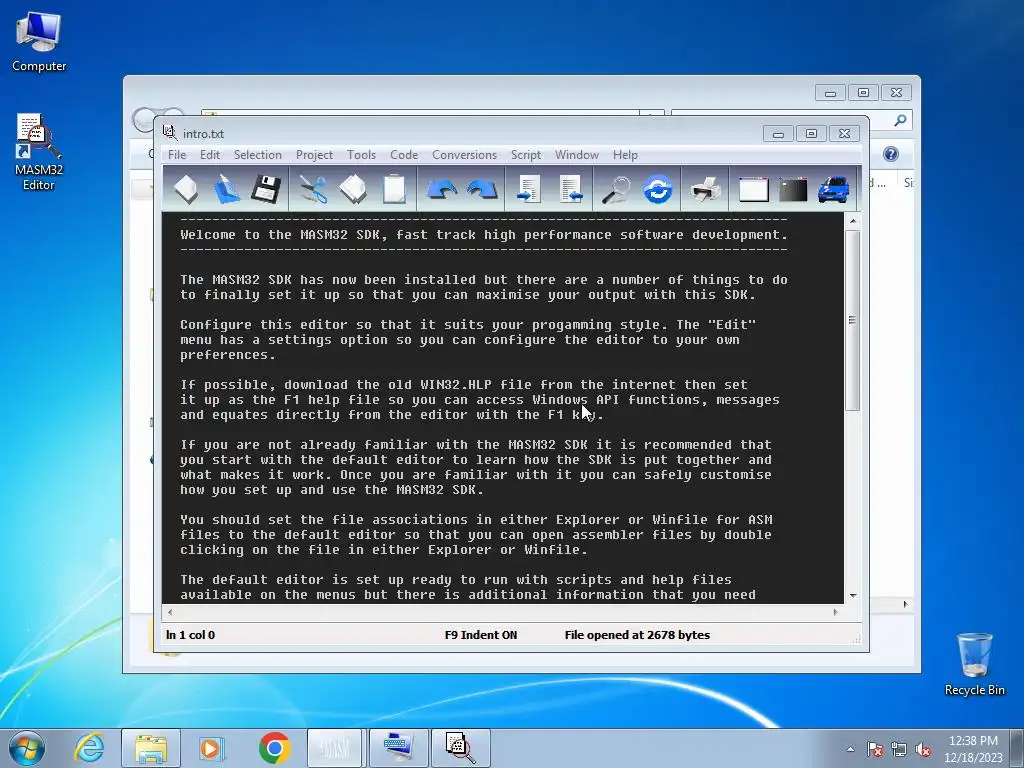Click the 'ln 1 col 0' status text

(x=190, y=635)
